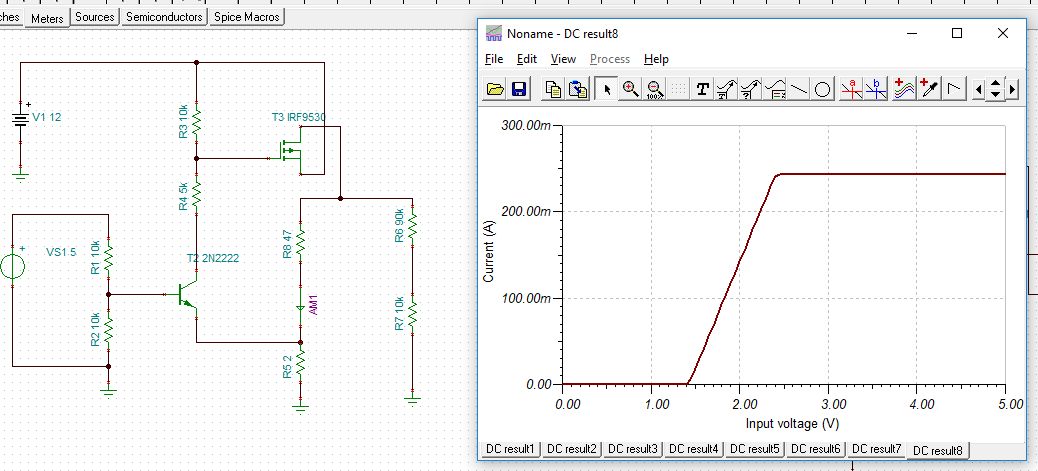
Task: Select the V1 12 battery in schematic
Action: point(21,120)
